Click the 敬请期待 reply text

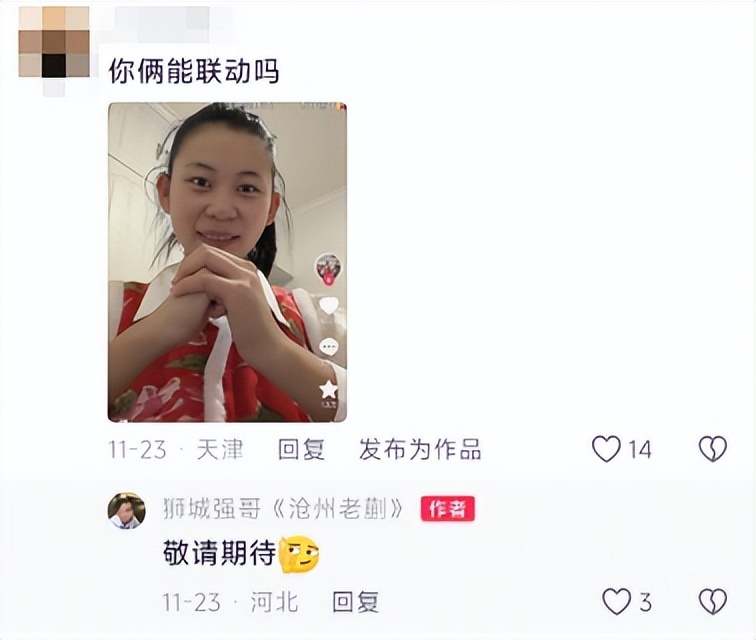220,553
